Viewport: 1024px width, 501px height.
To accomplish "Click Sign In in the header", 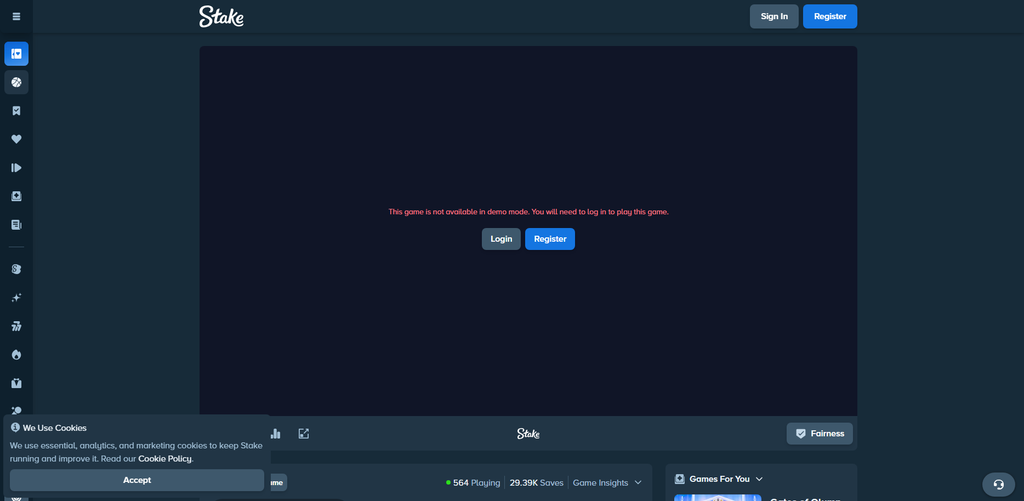I will tap(774, 16).
